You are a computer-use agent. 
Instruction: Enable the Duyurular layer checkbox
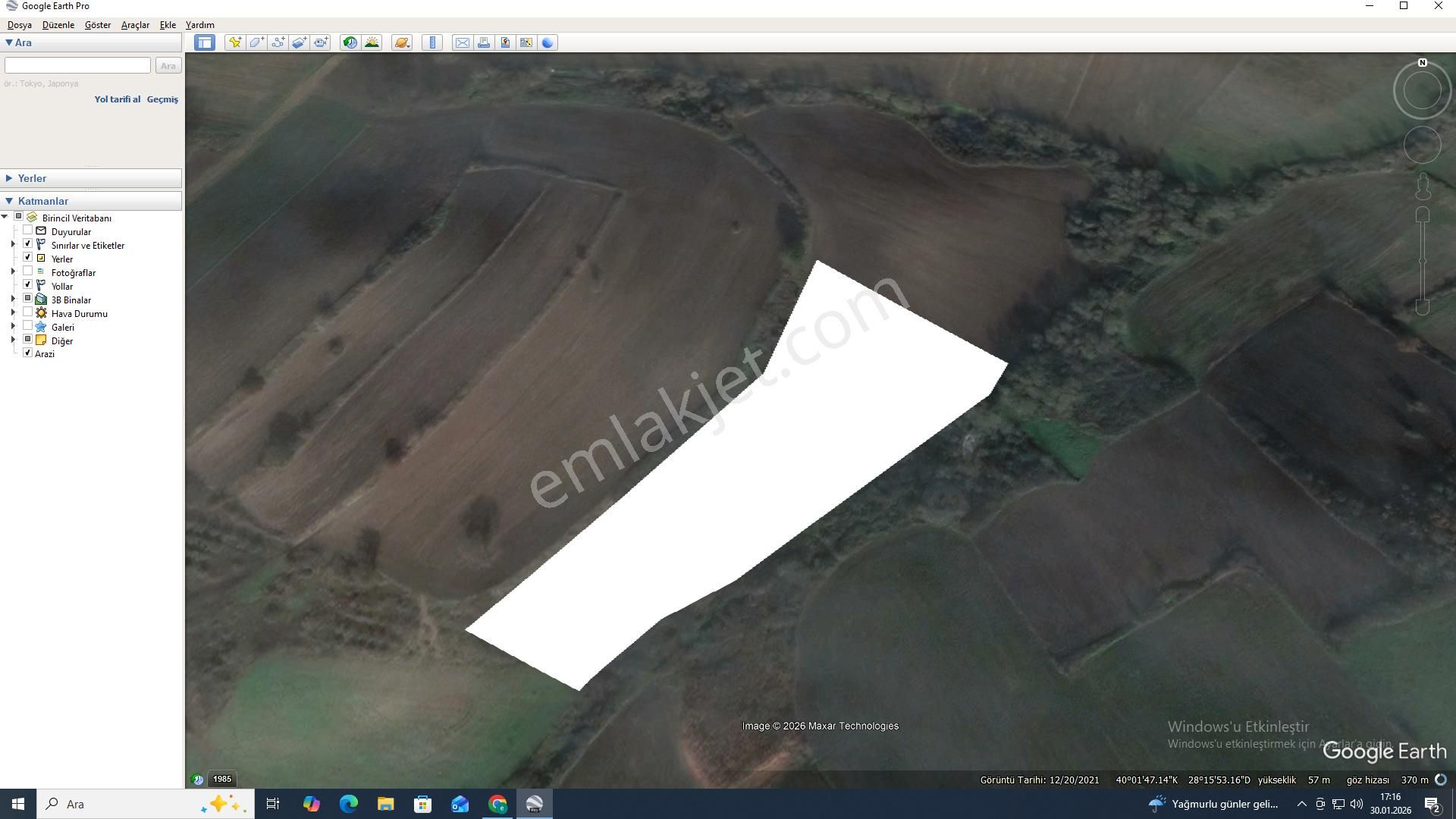[x=28, y=231]
